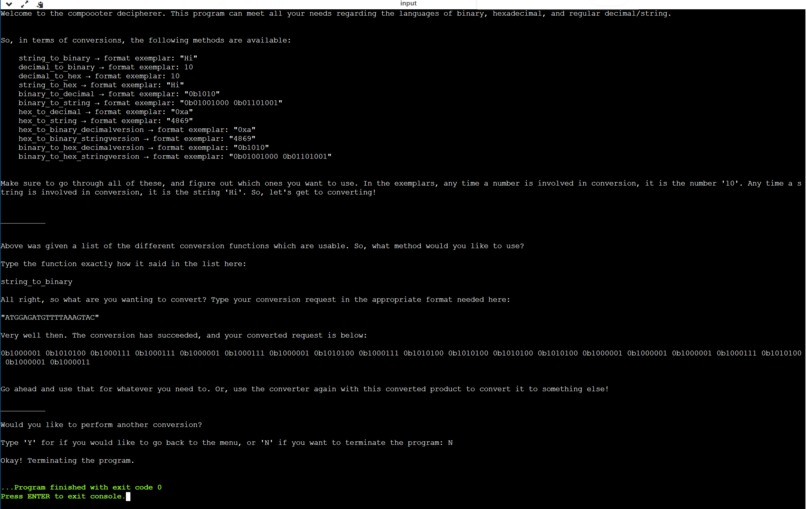Click the 'decimal_to_binary → format exemplar: 10' line

[106, 67]
